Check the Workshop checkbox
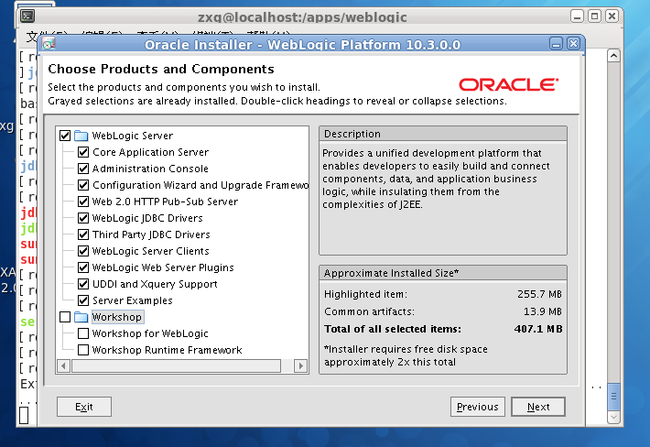 [x=65, y=317]
